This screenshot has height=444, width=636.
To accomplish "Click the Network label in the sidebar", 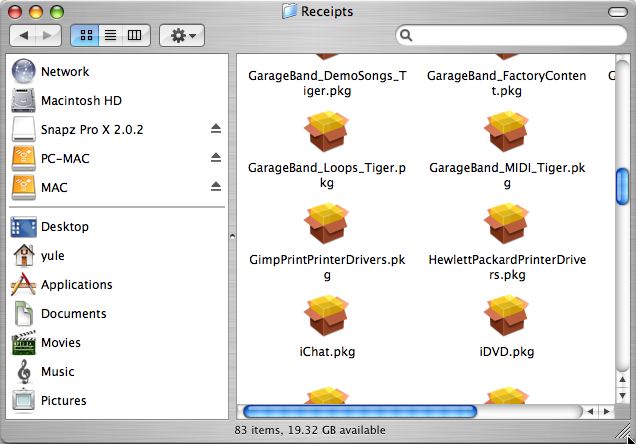I will 65,72.
